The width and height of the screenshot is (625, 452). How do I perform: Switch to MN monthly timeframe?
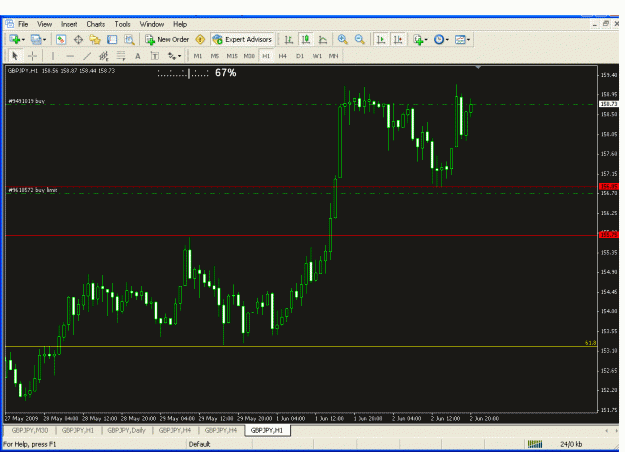pos(333,56)
